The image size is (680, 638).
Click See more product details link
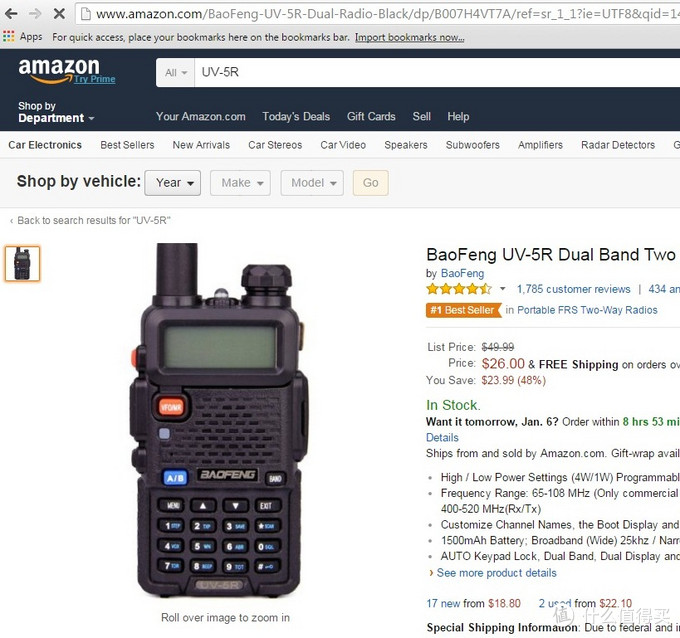click(x=496, y=573)
